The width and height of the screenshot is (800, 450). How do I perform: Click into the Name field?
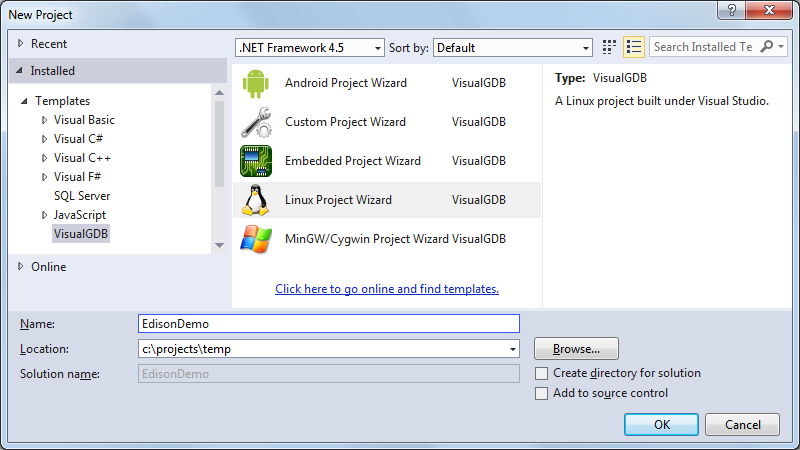(x=329, y=324)
